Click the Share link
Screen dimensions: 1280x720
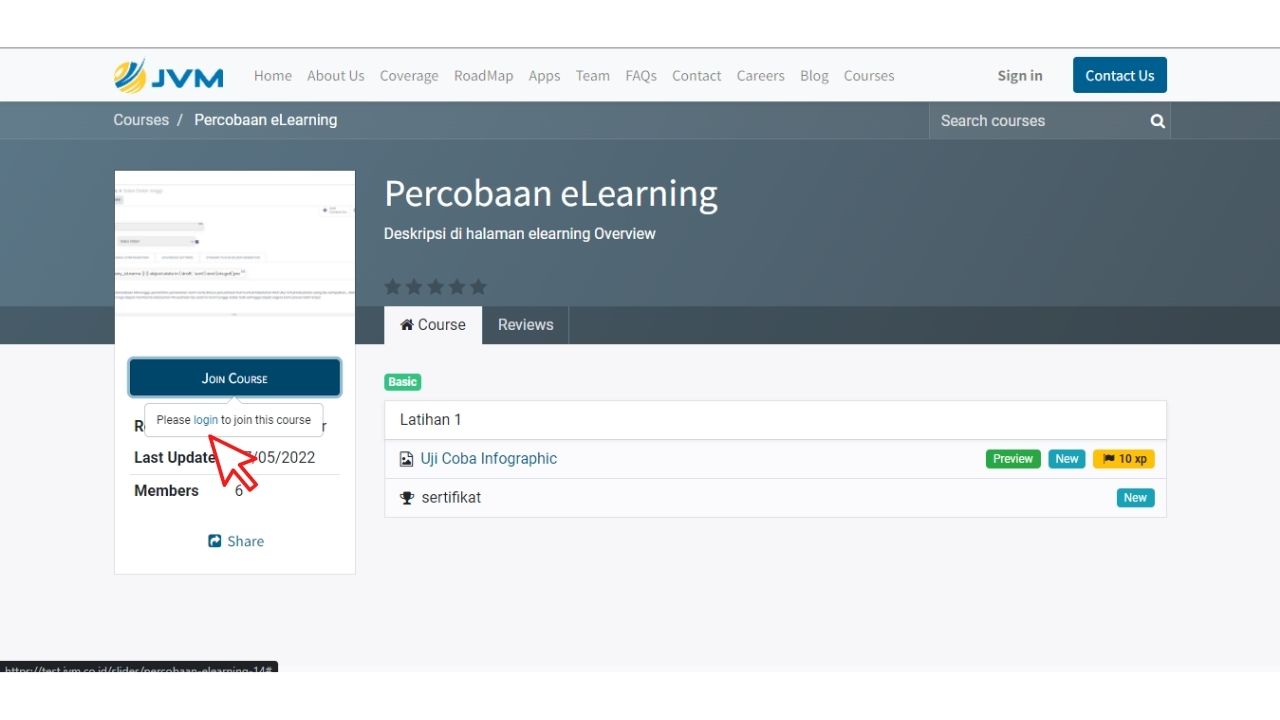(236, 541)
